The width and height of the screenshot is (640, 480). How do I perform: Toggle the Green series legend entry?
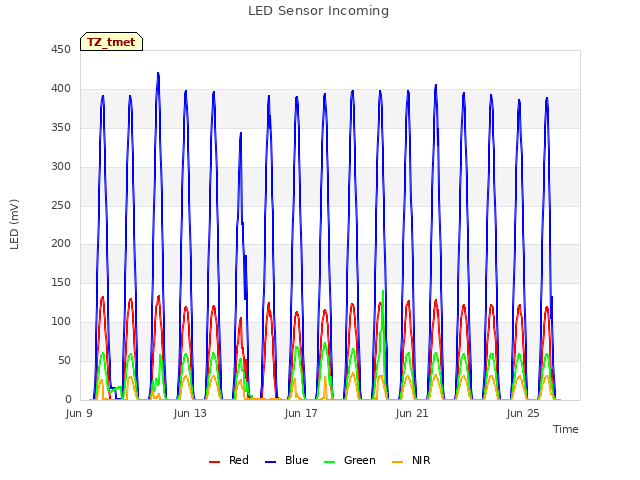[x=350, y=460]
